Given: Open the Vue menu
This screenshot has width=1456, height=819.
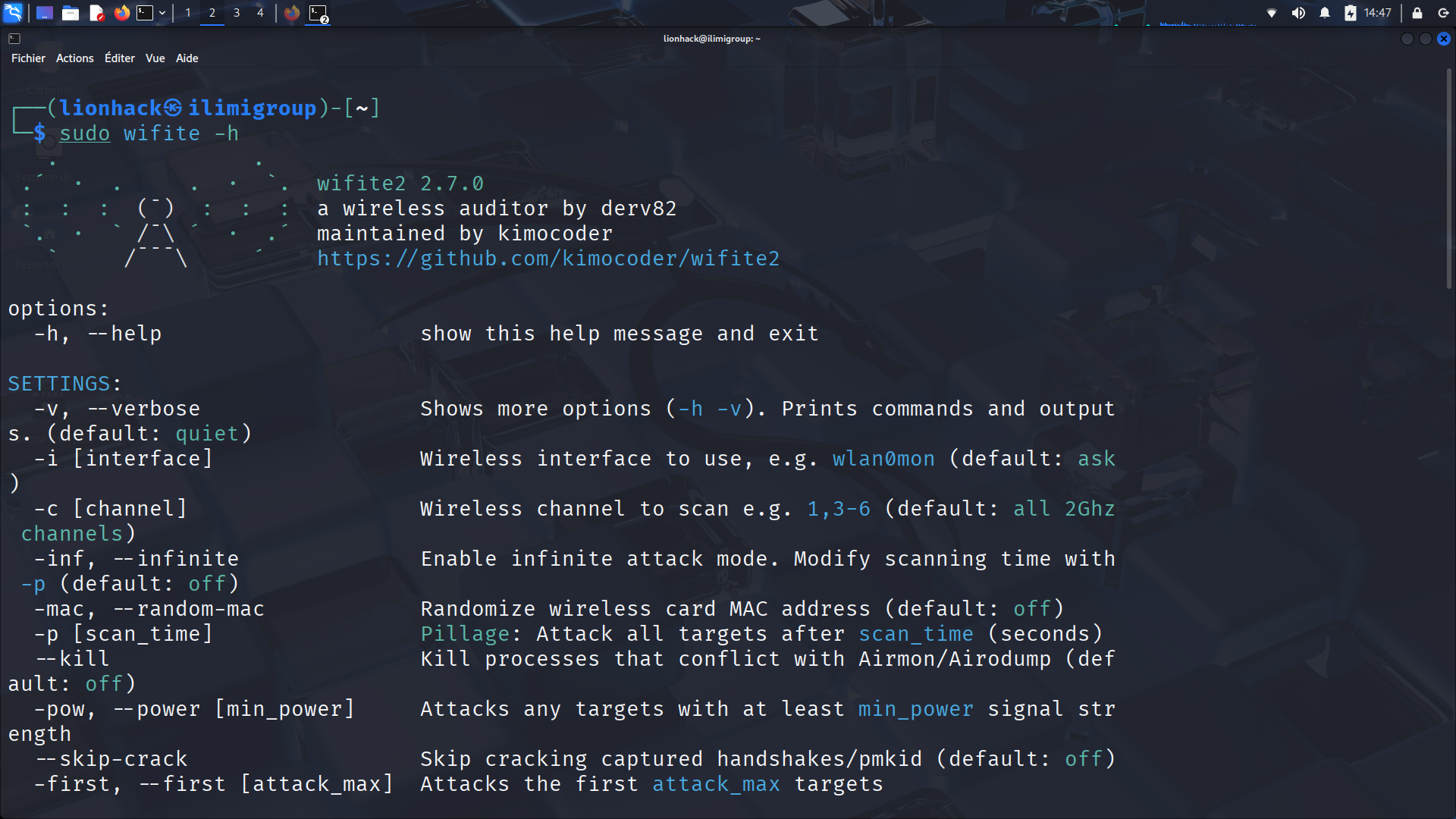Looking at the screenshot, I should [x=155, y=58].
